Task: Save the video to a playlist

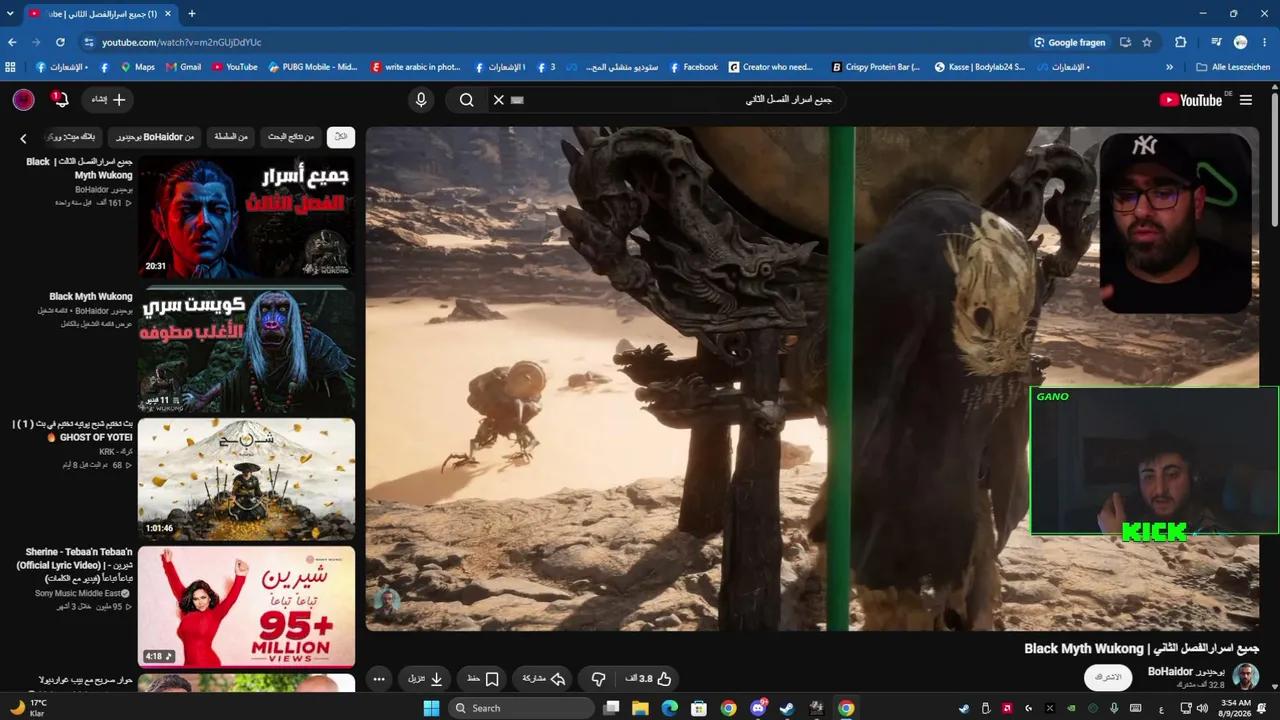Action: tap(483, 679)
